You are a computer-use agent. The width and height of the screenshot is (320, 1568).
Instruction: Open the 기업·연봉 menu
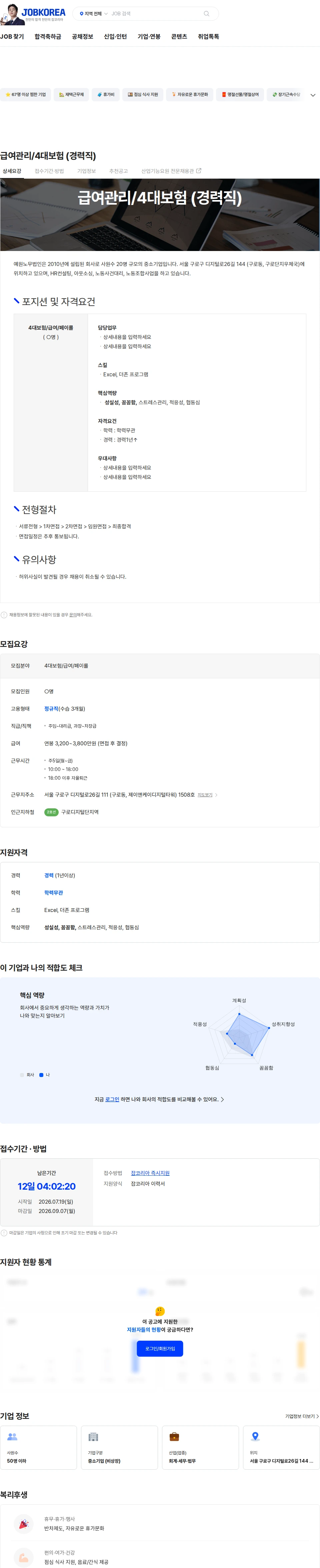pyautogui.click(x=149, y=37)
